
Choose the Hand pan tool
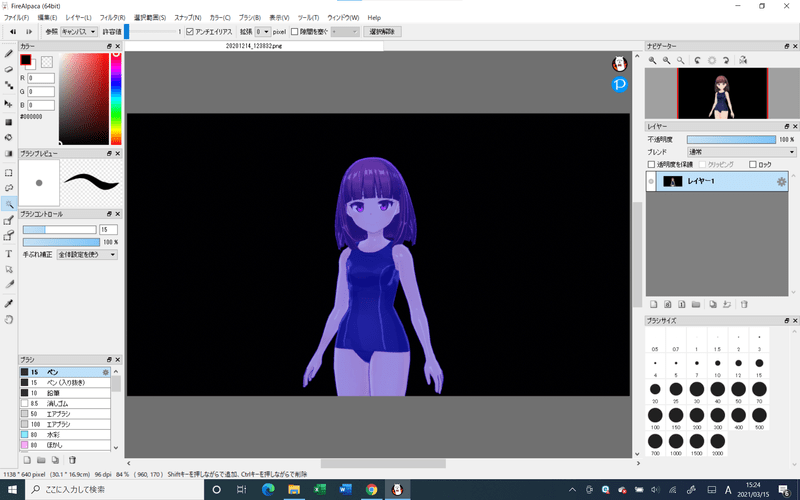point(9,320)
